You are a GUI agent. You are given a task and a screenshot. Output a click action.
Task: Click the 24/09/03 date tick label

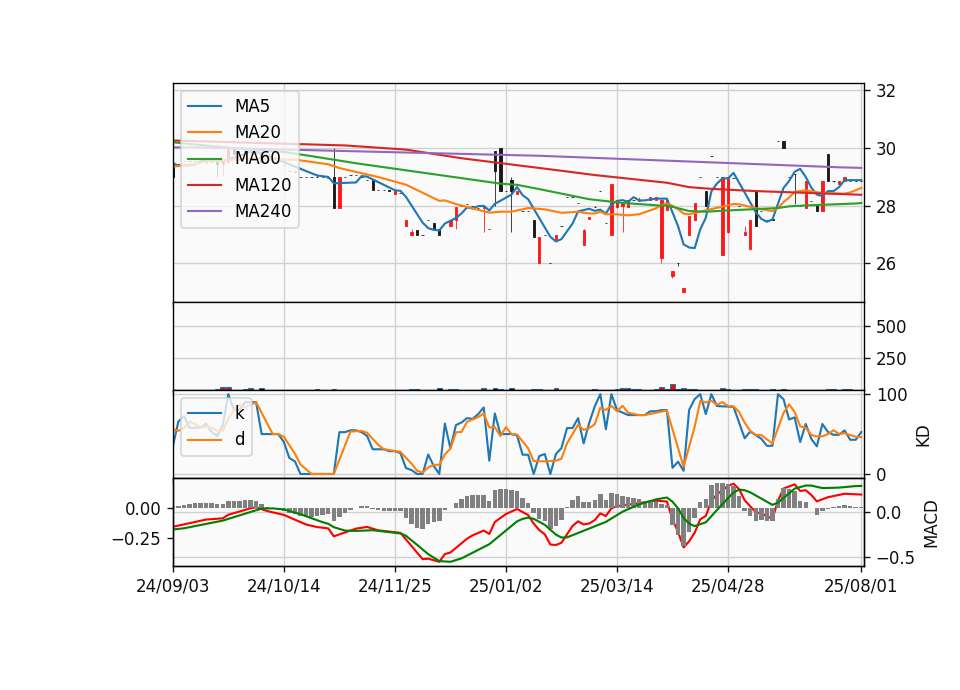click(x=173, y=586)
